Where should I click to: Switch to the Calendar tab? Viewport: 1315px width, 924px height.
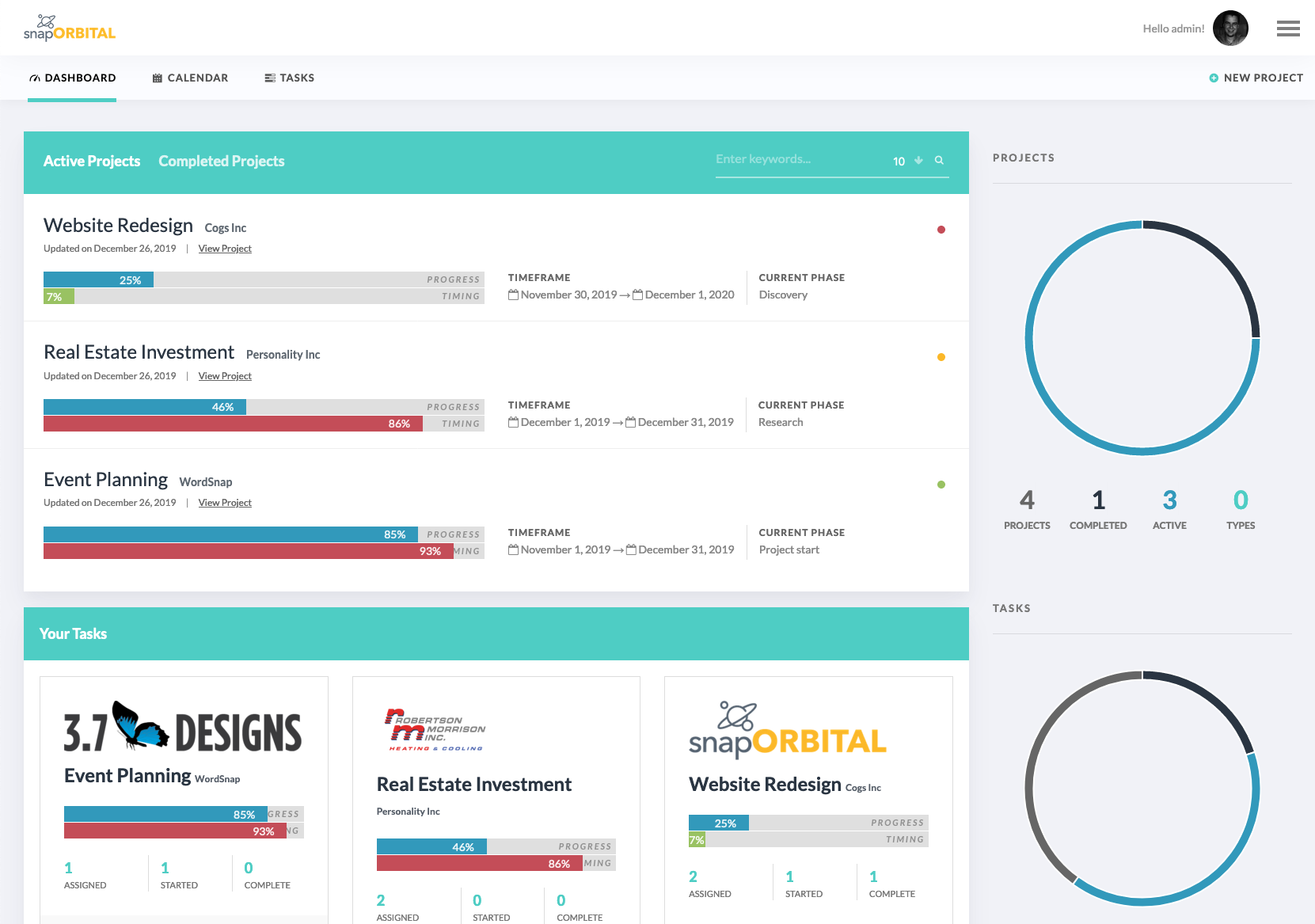(190, 78)
